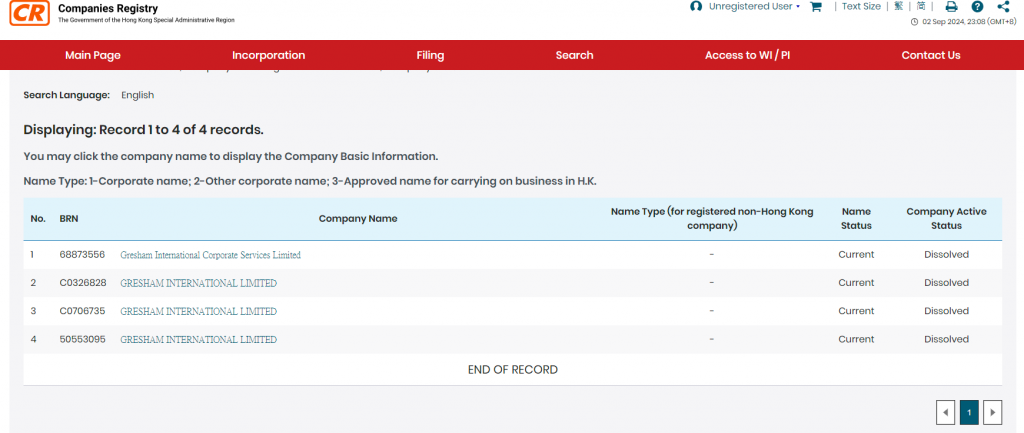
Task: Click Current name status in row 3
Action: 856,311
